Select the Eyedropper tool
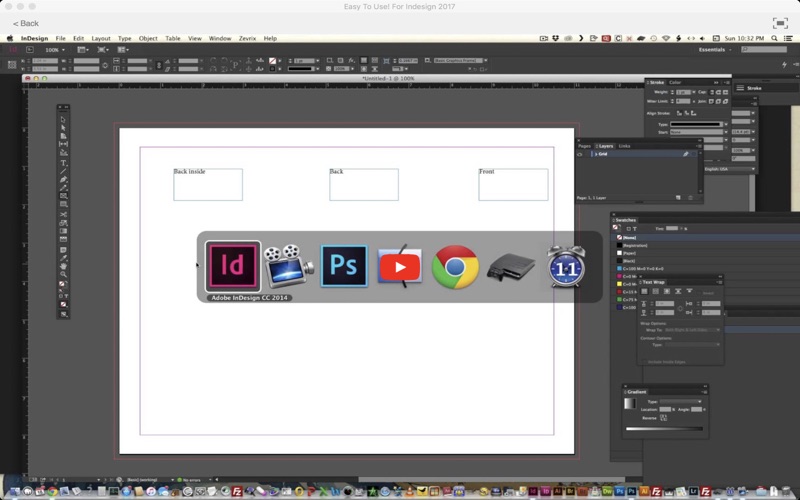This screenshot has height=500, width=800. 63,258
